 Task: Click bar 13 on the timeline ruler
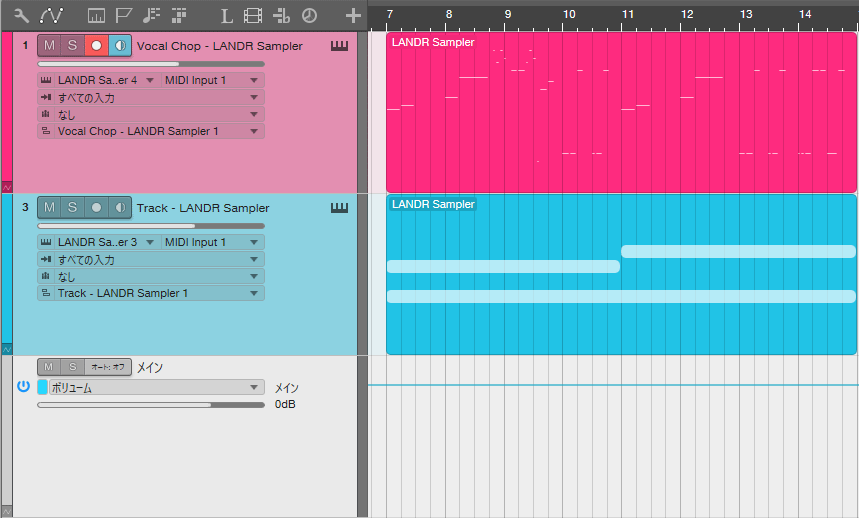(x=746, y=15)
